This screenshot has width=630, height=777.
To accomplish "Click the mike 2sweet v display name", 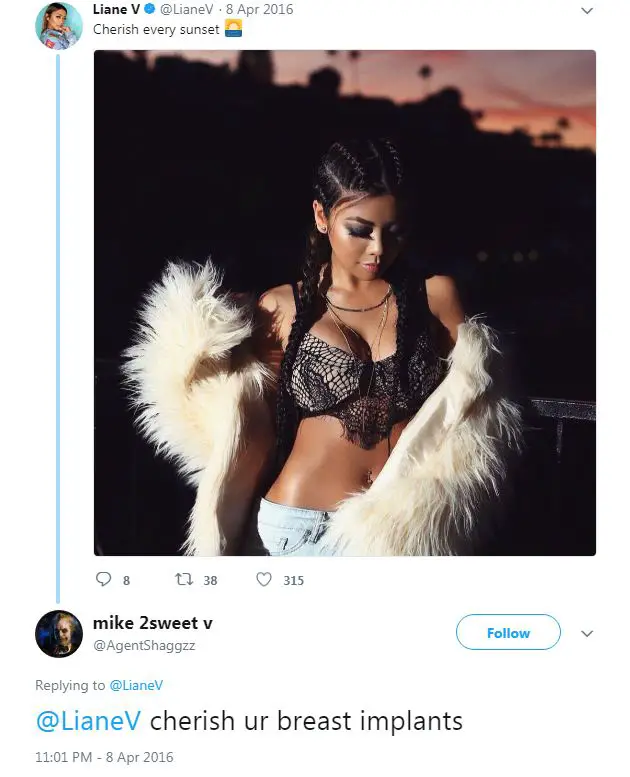I will pyautogui.click(x=153, y=623).
